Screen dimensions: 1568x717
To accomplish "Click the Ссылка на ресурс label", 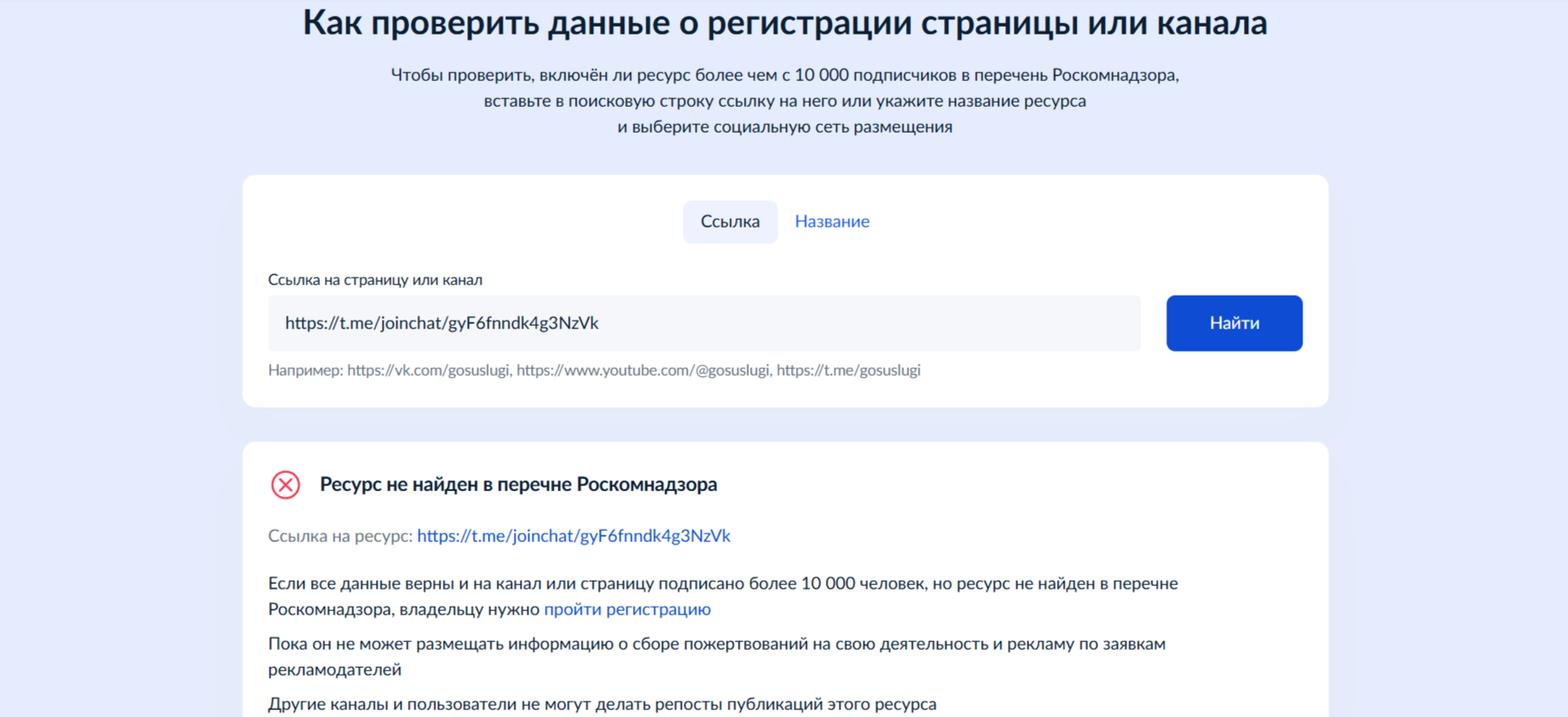I will pos(340,536).
